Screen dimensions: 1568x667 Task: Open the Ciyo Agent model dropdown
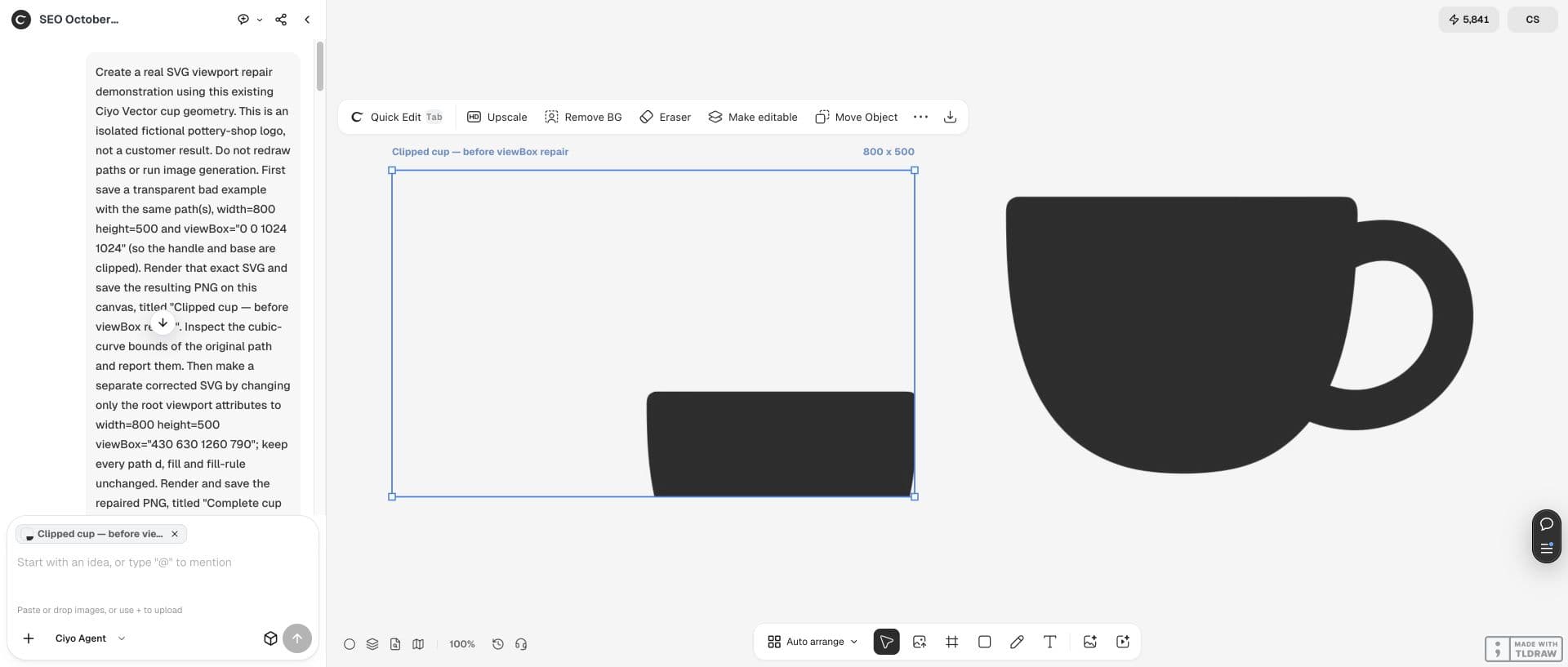coord(90,638)
